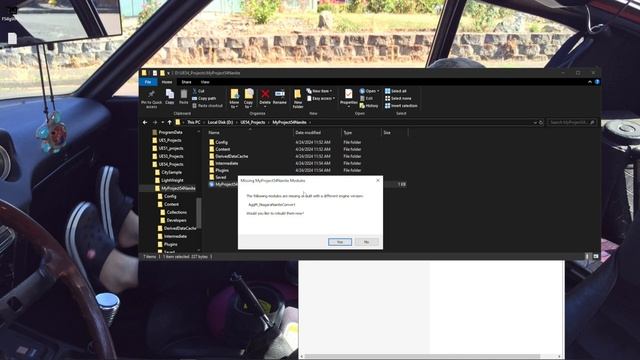The height and width of the screenshot is (360, 640).
Task: Click the Up one level arrow
Action: coord(169,122)
